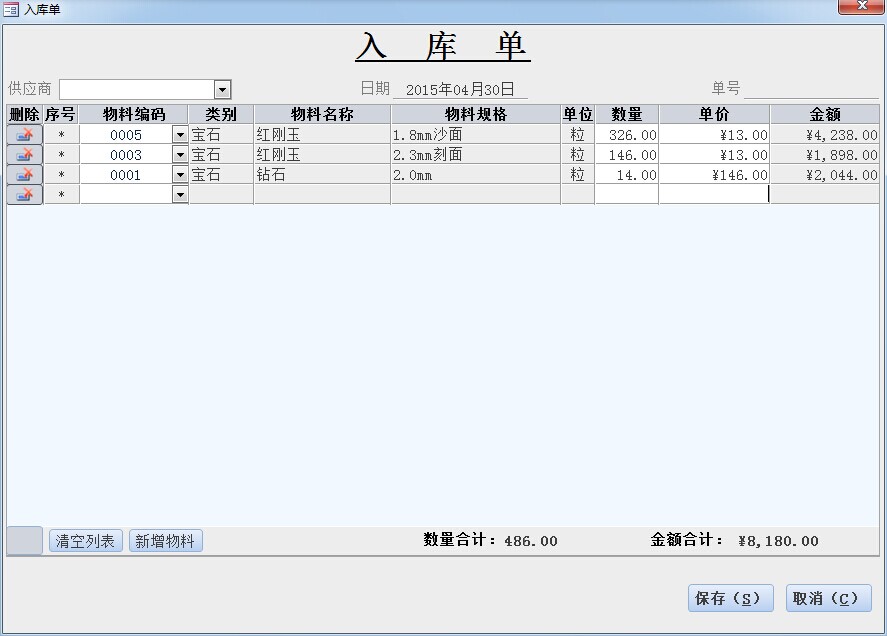Expand the material code dropdown for 0001
The image size is (887, 636).
point(180,174)
